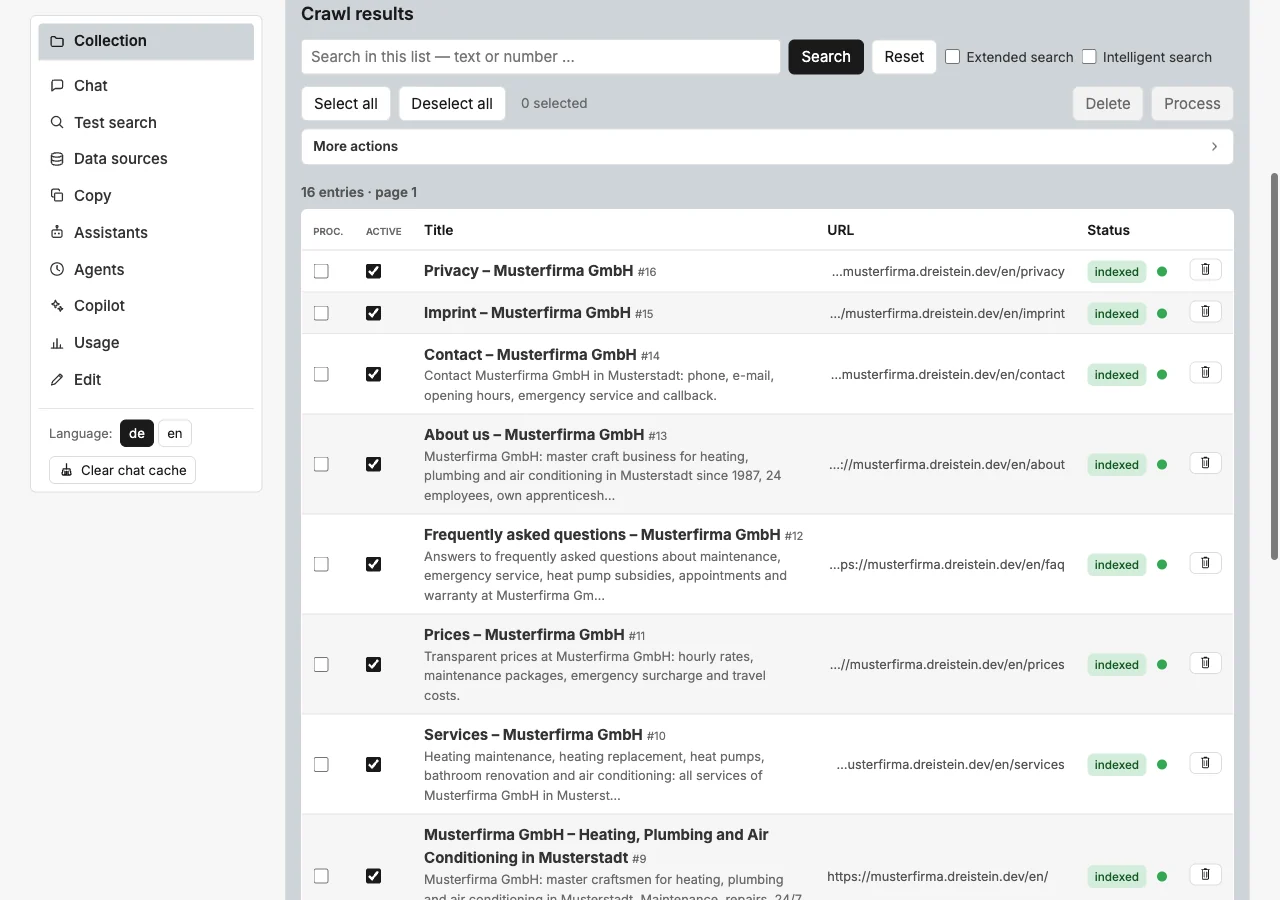Click the trash icon for Contact row
1280x900 pixels.
pyautogui.click(x=1205, y=373)
